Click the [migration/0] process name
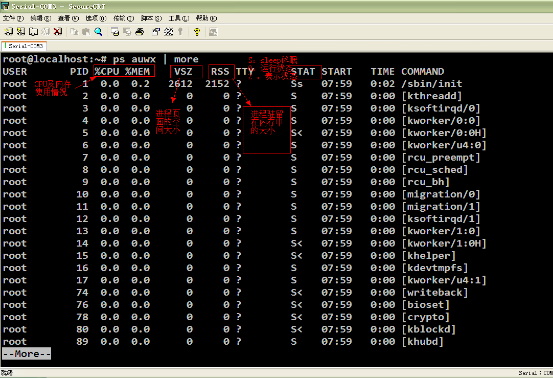This screenshot has height=378, width=553. (441, 194)
